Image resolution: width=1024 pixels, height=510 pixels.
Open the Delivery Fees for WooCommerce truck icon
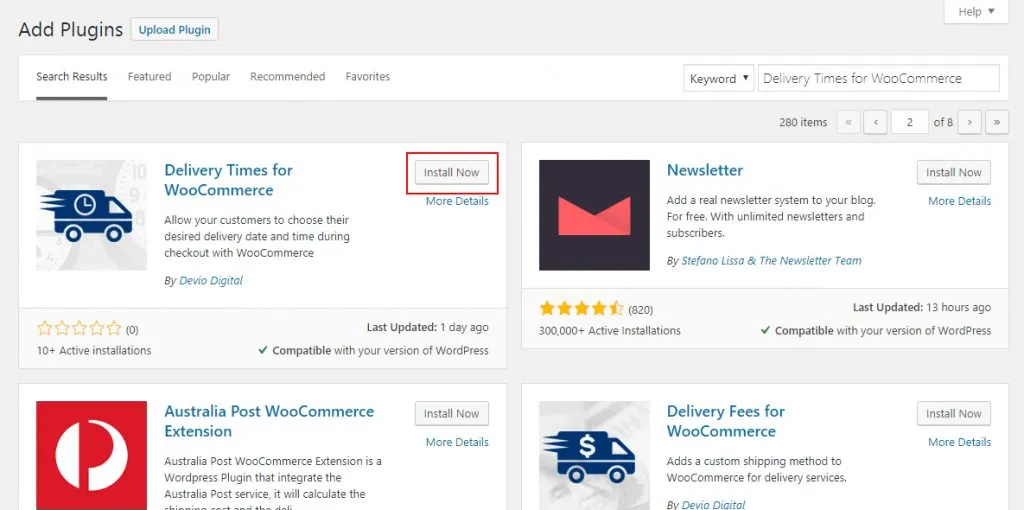[594, 455]
